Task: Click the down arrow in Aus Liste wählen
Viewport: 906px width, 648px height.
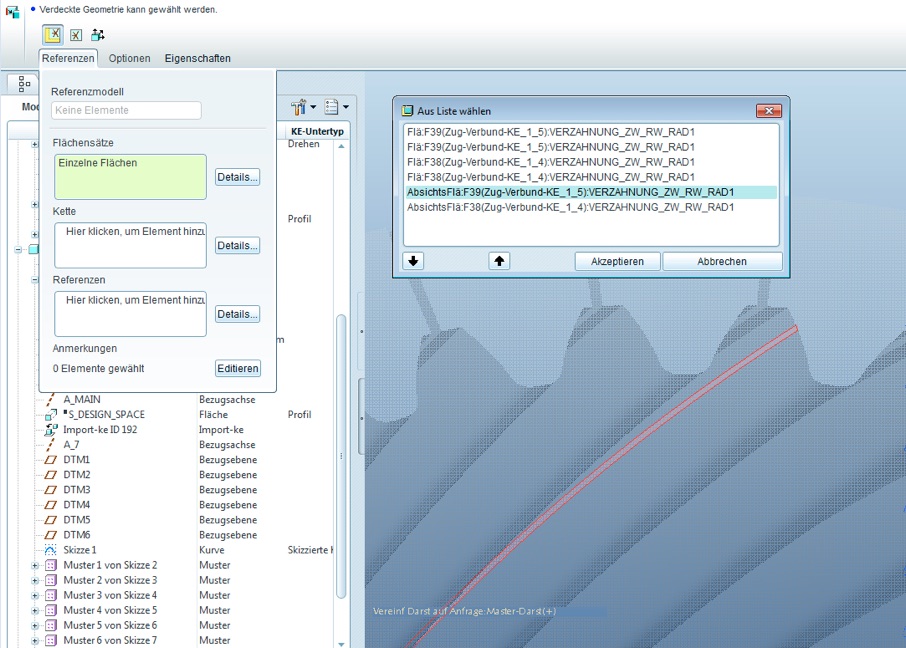Action: pyautogui.click(x=413, y=261)
